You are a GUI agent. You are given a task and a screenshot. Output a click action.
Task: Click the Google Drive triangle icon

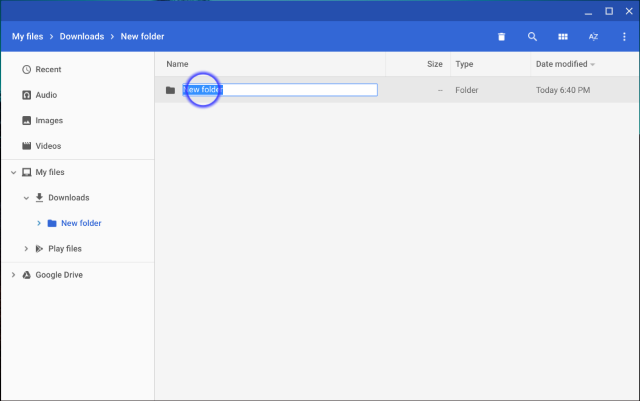[x=27, y=275]
